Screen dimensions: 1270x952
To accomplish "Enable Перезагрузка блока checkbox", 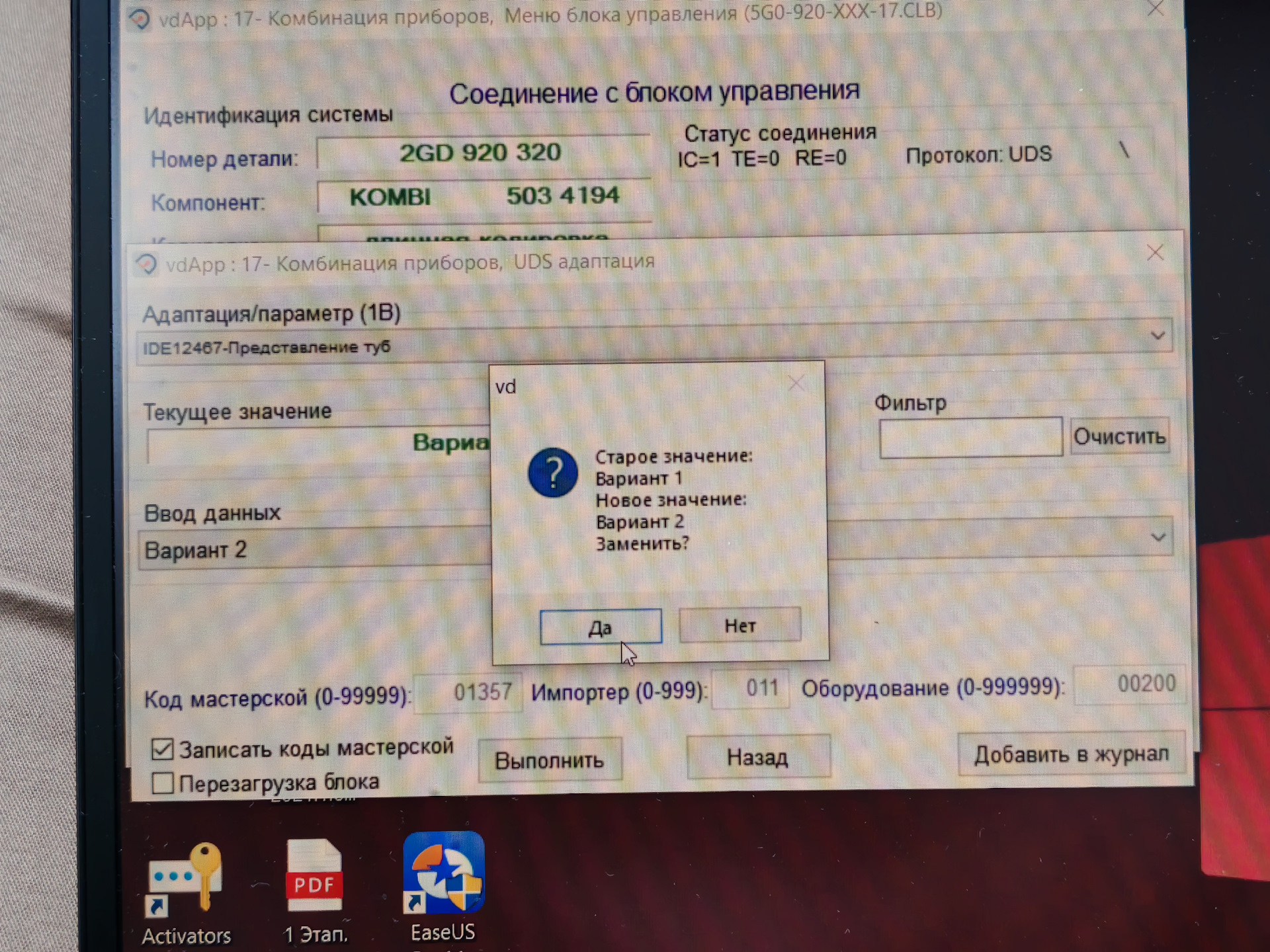I will tap(162, 783).
